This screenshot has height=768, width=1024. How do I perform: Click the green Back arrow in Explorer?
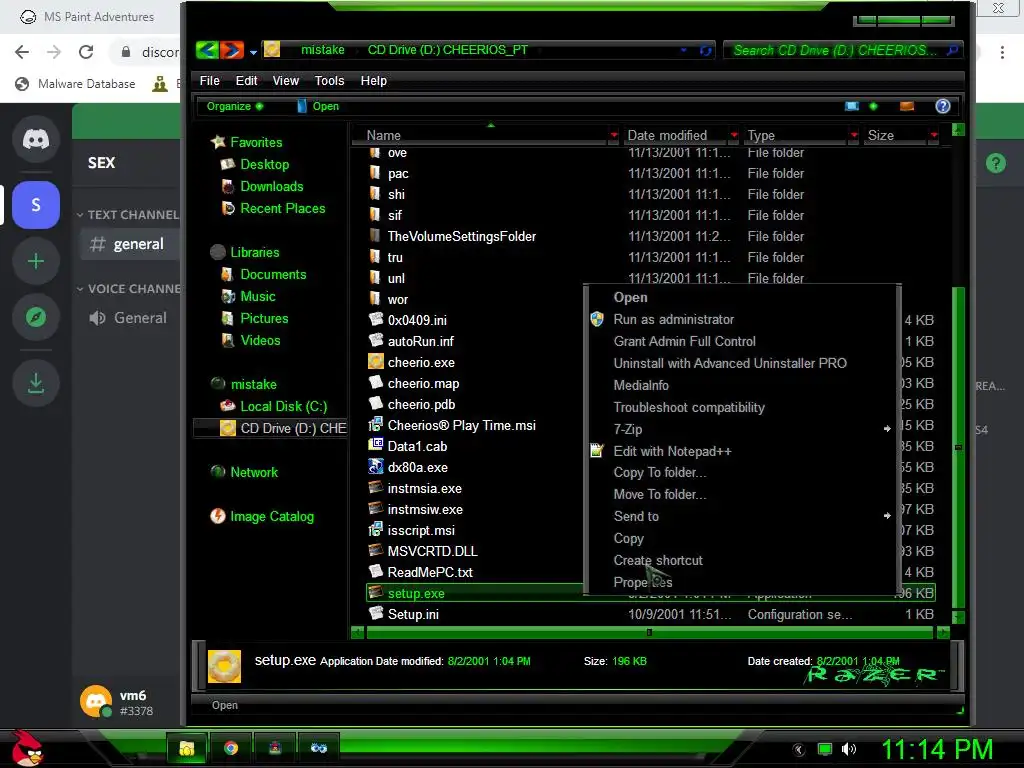click(207, 50)
